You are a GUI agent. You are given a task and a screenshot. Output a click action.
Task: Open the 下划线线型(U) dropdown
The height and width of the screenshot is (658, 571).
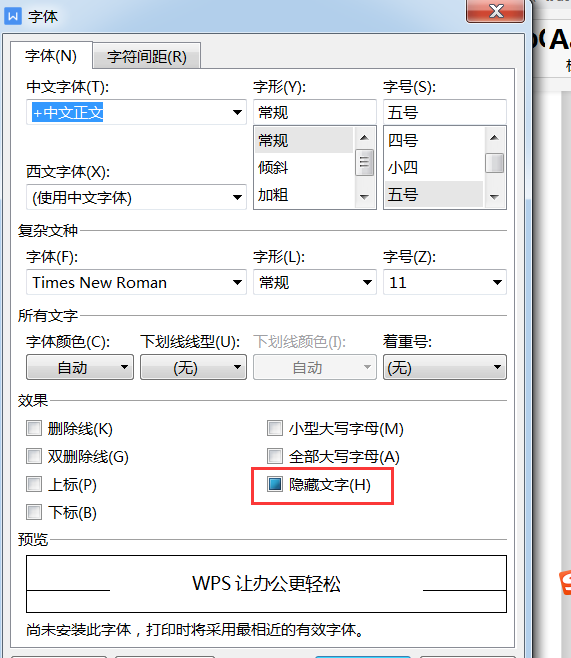tap(193, 367)
